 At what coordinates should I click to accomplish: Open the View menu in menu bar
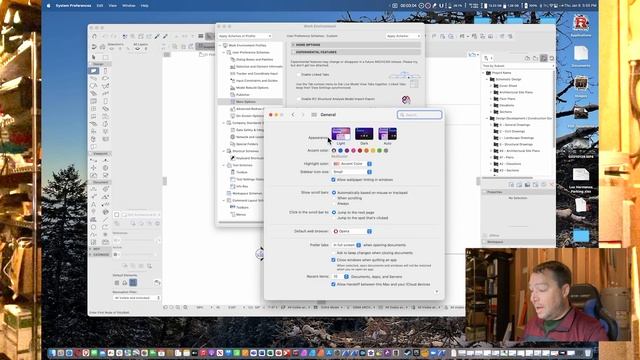pyautogui.click(x=113, y=6)
